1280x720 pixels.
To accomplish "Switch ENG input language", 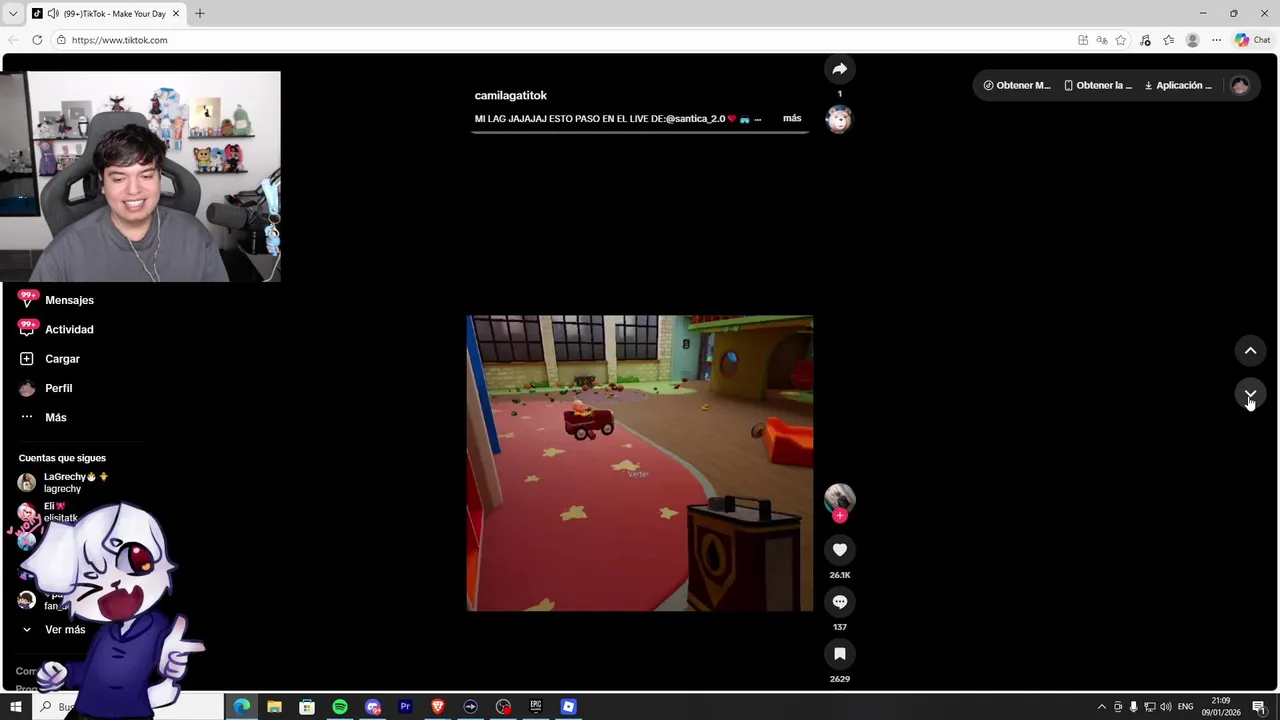I will [1186, 707].
